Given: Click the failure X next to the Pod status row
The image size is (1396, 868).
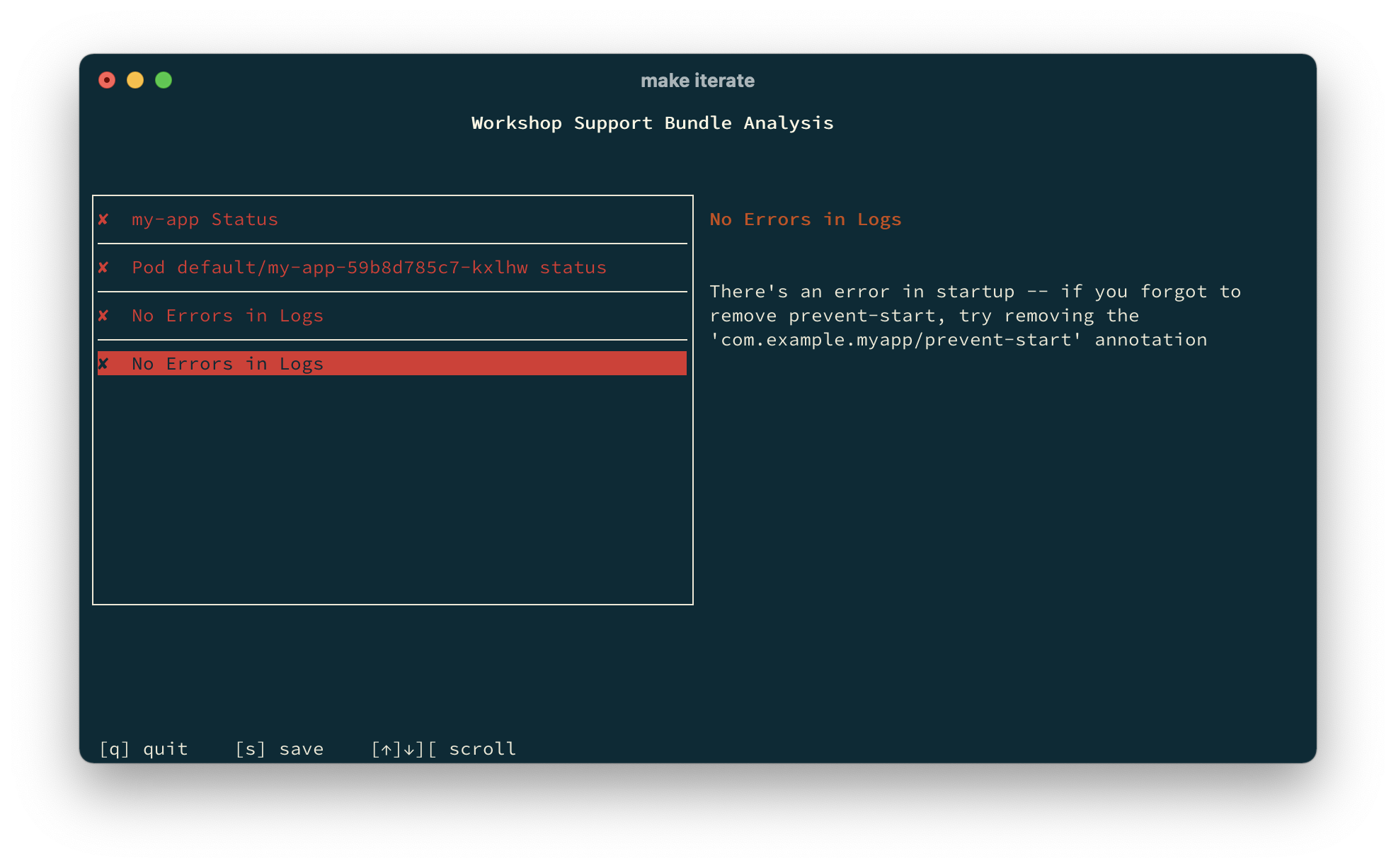Looking at the screenshot, I should (x=103, y=268).
